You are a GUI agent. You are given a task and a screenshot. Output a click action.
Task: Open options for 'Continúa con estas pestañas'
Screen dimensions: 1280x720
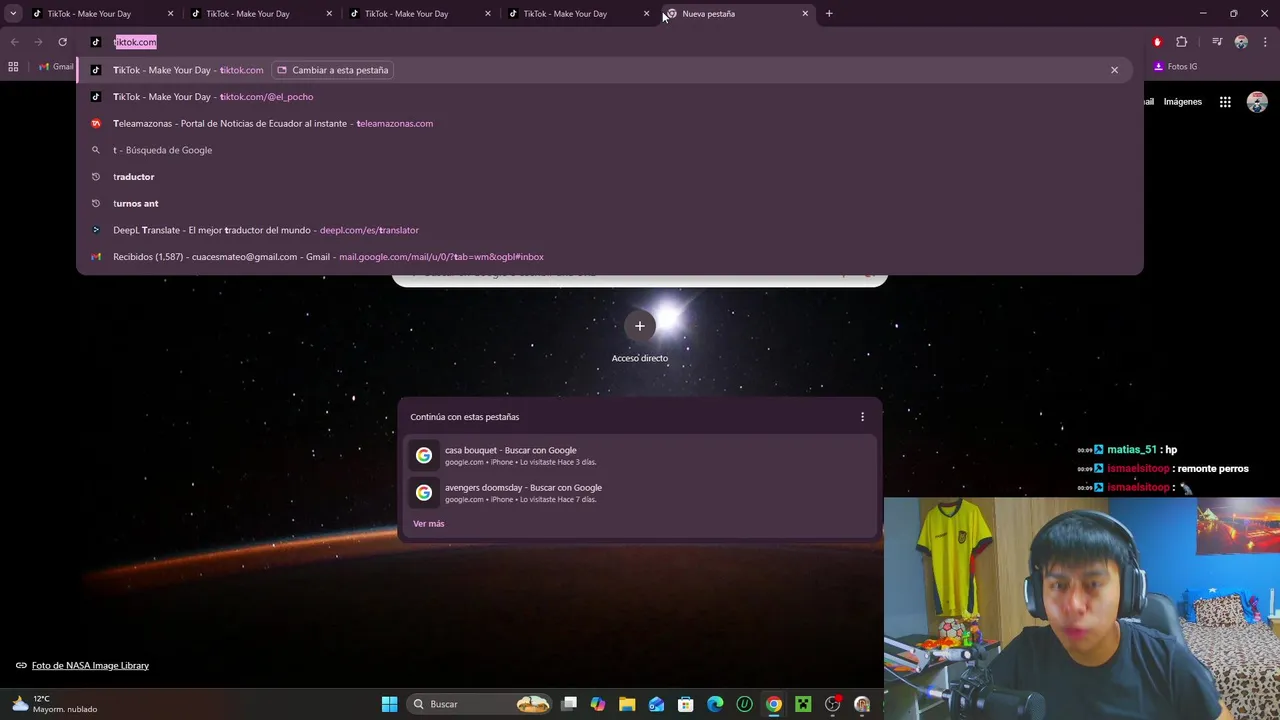(862, 417)
